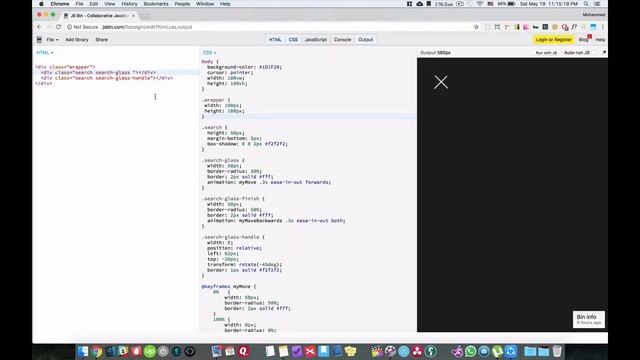
Task: Open Finder from the dock
Action: coord(83,351)
